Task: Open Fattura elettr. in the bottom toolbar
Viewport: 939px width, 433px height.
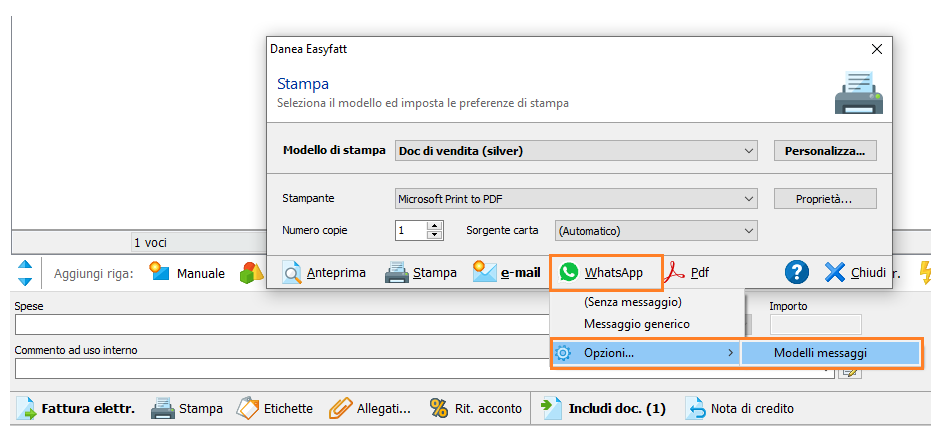Action: [75, 408]
